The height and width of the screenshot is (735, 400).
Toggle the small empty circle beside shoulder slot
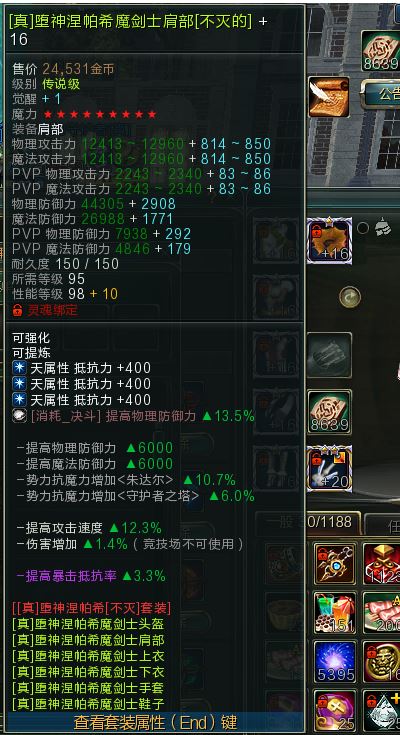(x=362, y=228)
